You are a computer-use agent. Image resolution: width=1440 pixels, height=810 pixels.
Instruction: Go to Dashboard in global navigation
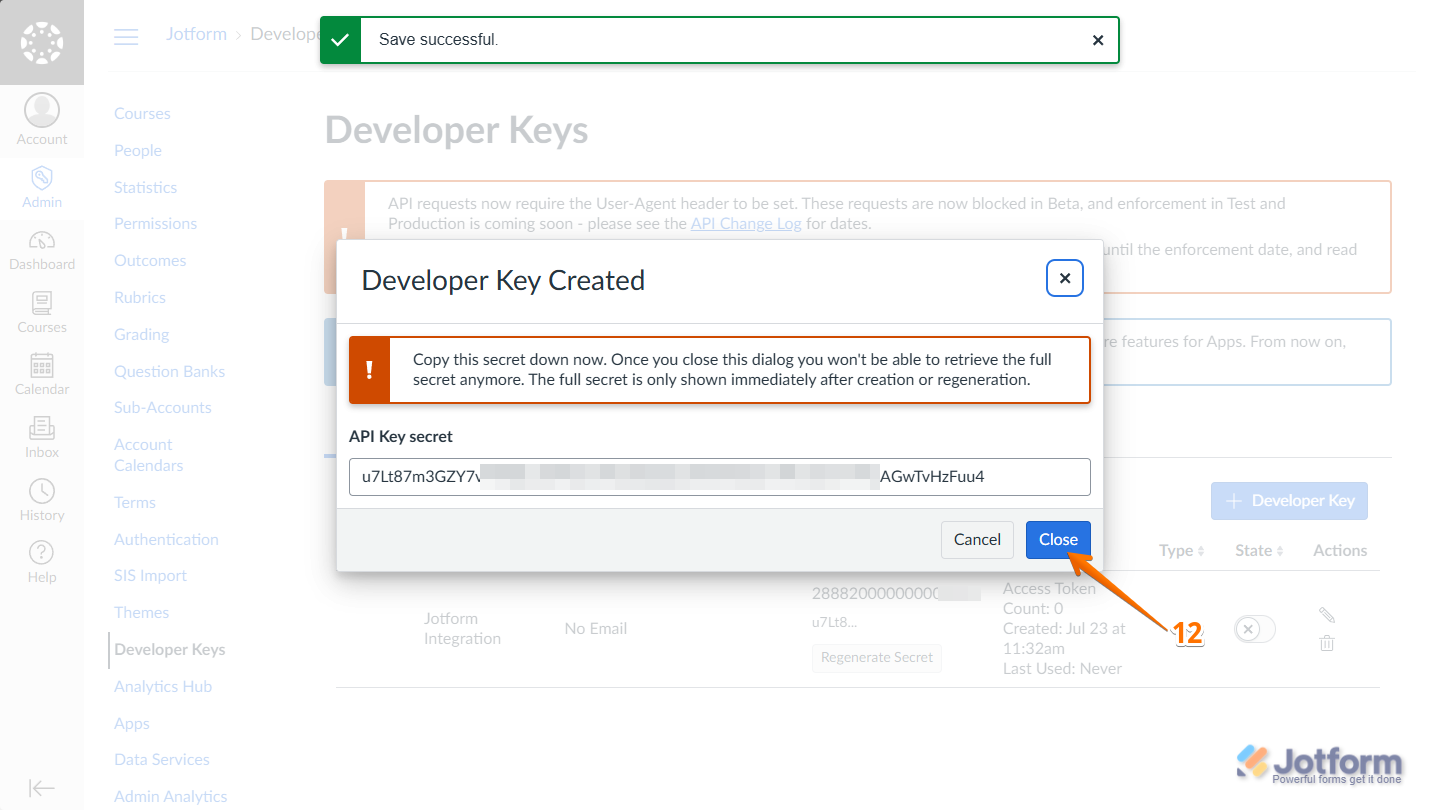click(x=42, y=250)
